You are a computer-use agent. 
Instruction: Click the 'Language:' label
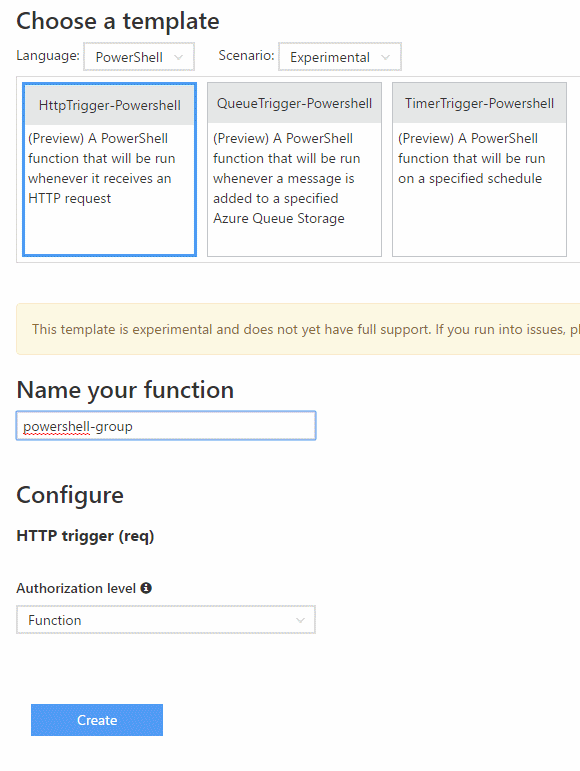point(48,56)
